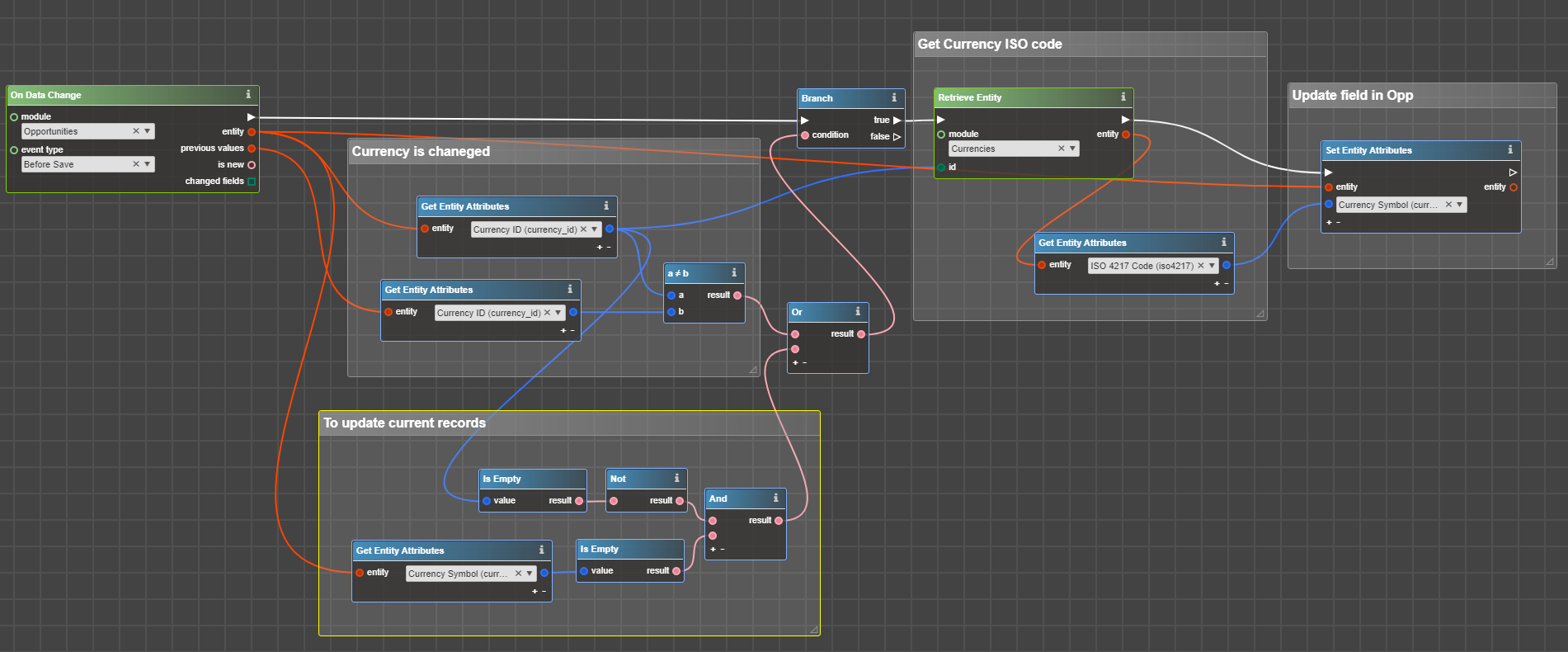Screen dimensions: 1568x652
Task: Click the And node info icon
Action: [x=775, y=498]
